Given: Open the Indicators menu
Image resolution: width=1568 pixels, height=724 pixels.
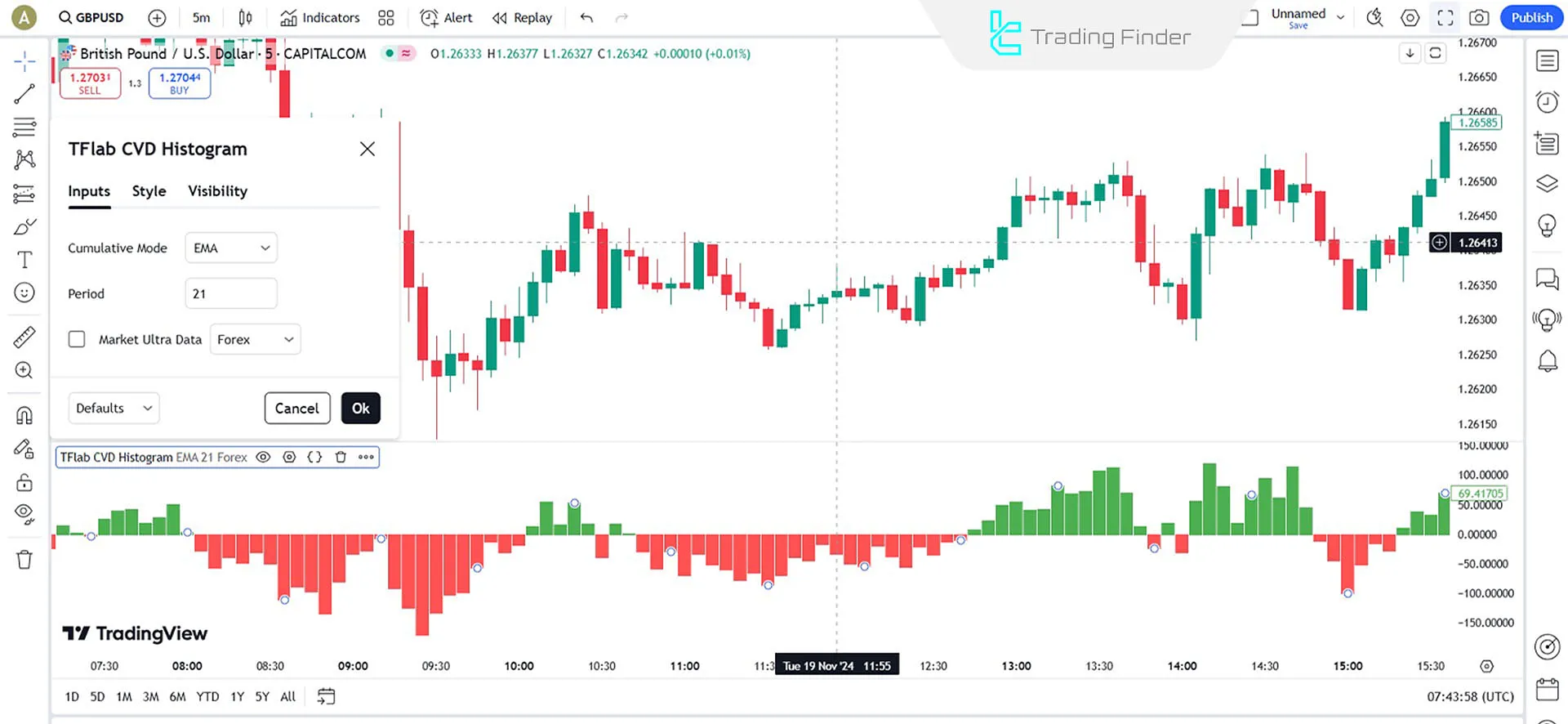Looking at the screenshot, I should [x=320, y=18].
